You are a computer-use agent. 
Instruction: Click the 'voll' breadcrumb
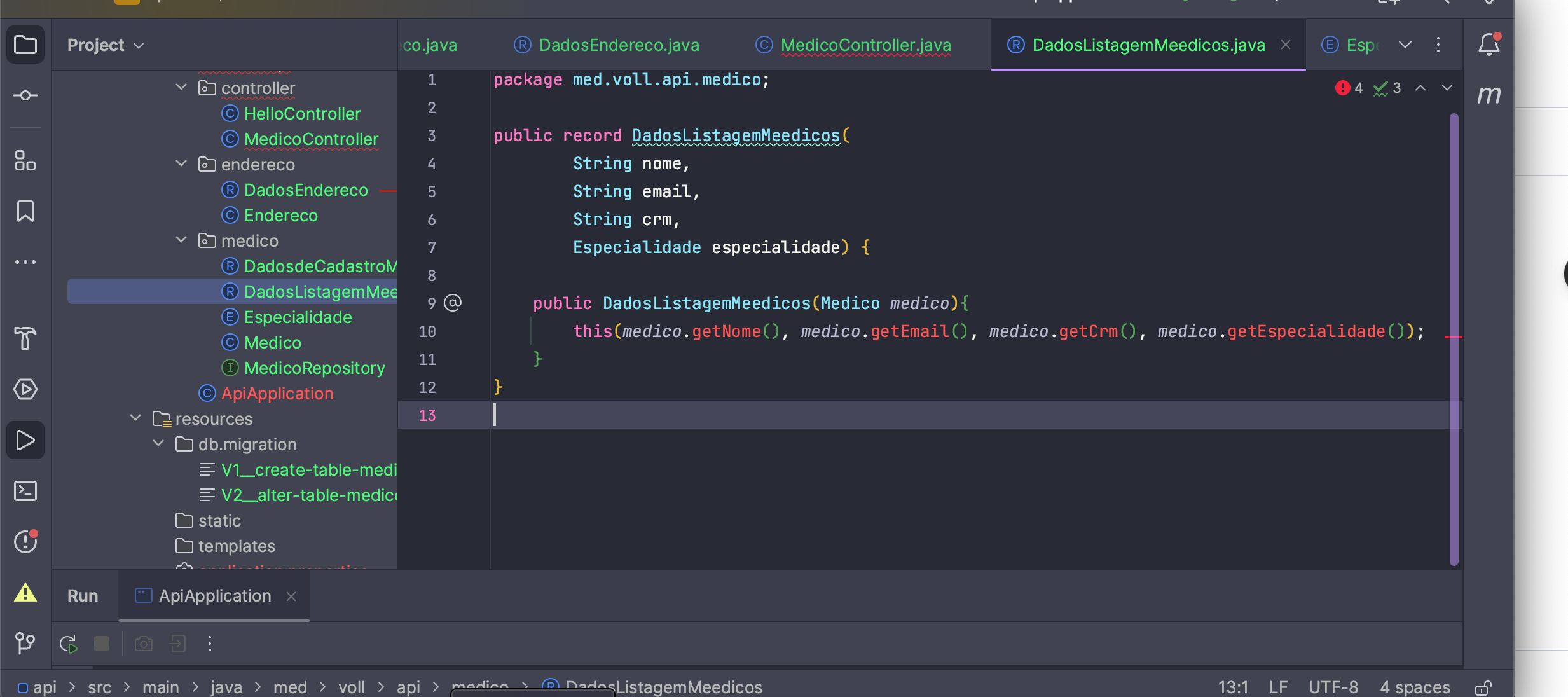pyautogui.click(x=351, y=687)
